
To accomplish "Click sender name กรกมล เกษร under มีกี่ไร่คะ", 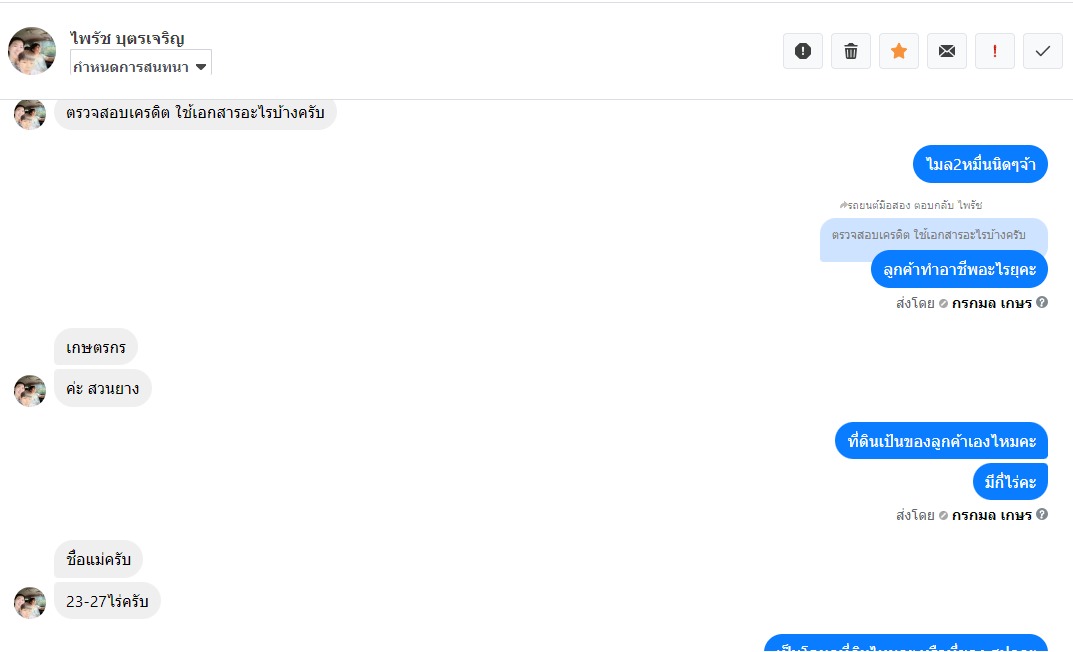I will (x=992, y=515).
